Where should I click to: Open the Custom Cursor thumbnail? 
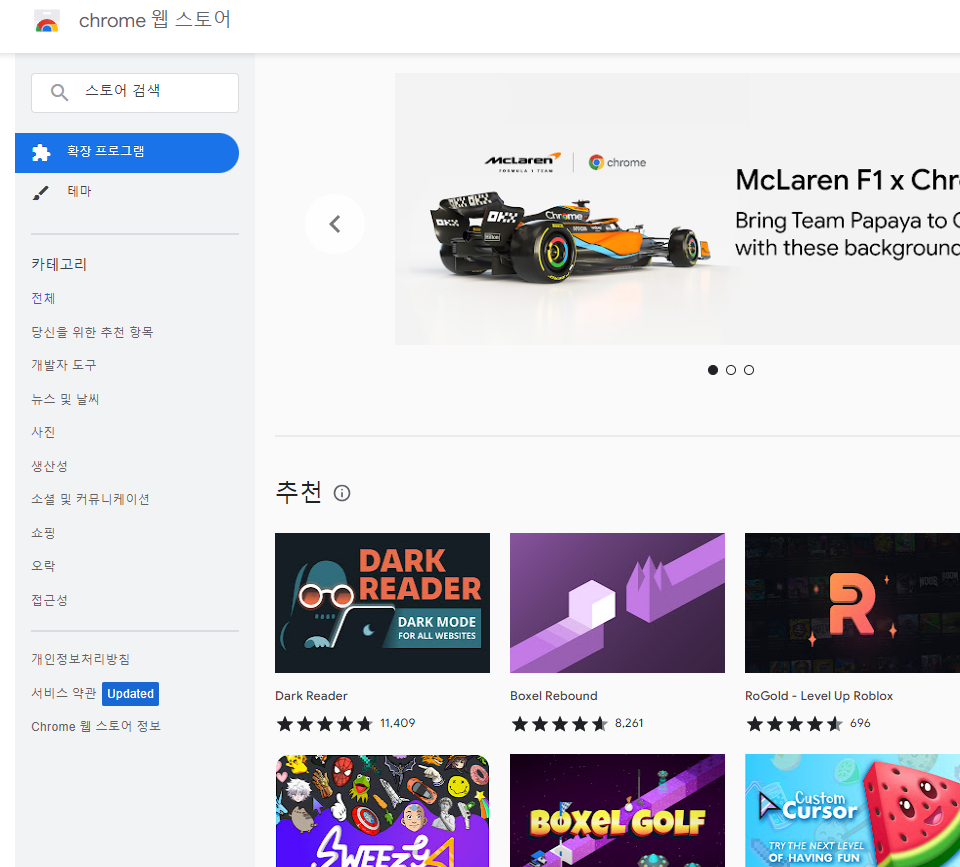(x=852, y=811)
